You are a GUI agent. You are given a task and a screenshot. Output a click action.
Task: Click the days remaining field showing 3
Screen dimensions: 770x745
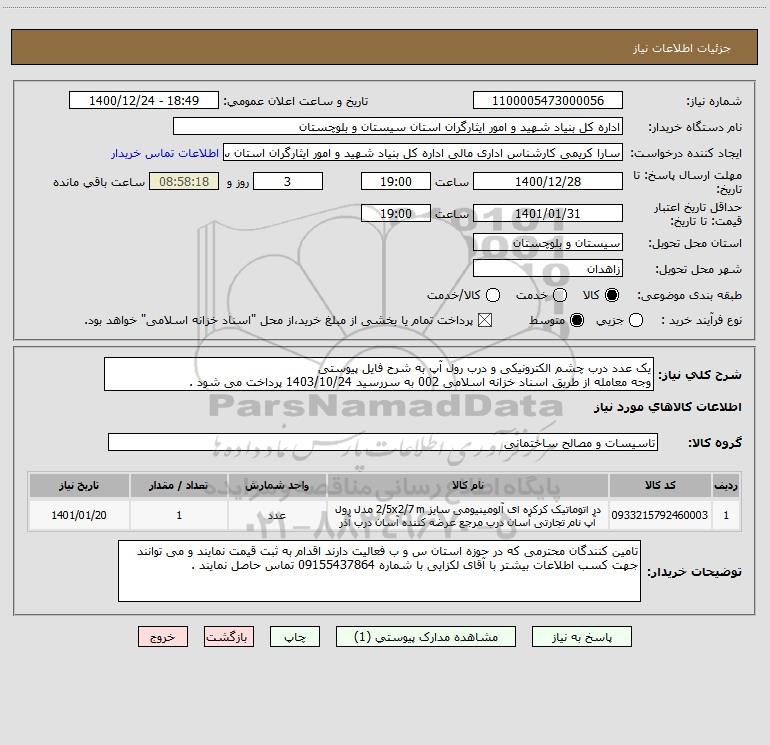pyautogui.click(x=288, y=181)
